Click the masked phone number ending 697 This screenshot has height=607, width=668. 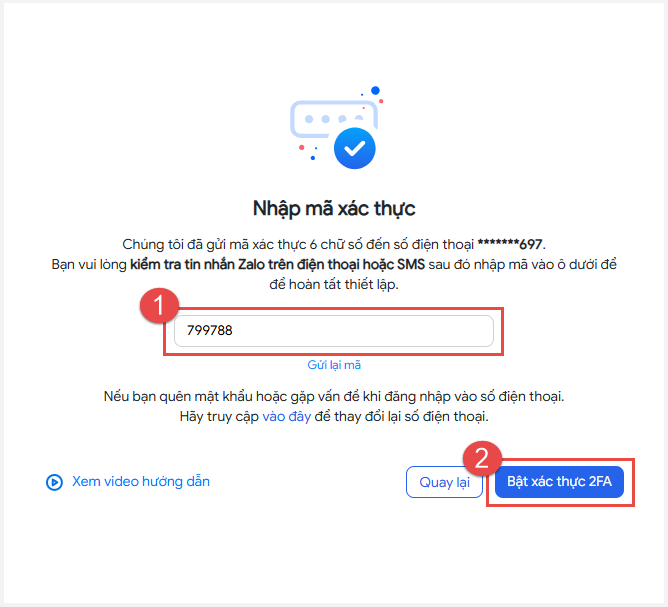(510, 245)
